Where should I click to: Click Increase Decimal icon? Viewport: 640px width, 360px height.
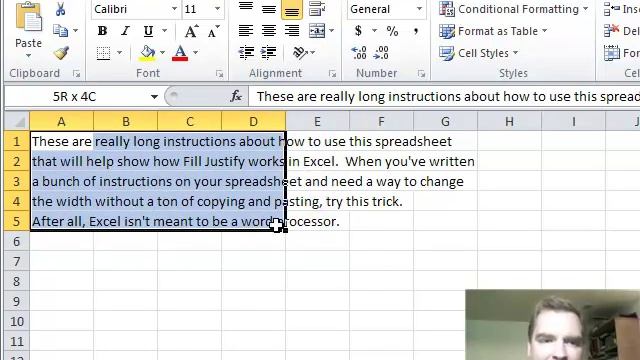pyautogui.click(x=359, y=53)
